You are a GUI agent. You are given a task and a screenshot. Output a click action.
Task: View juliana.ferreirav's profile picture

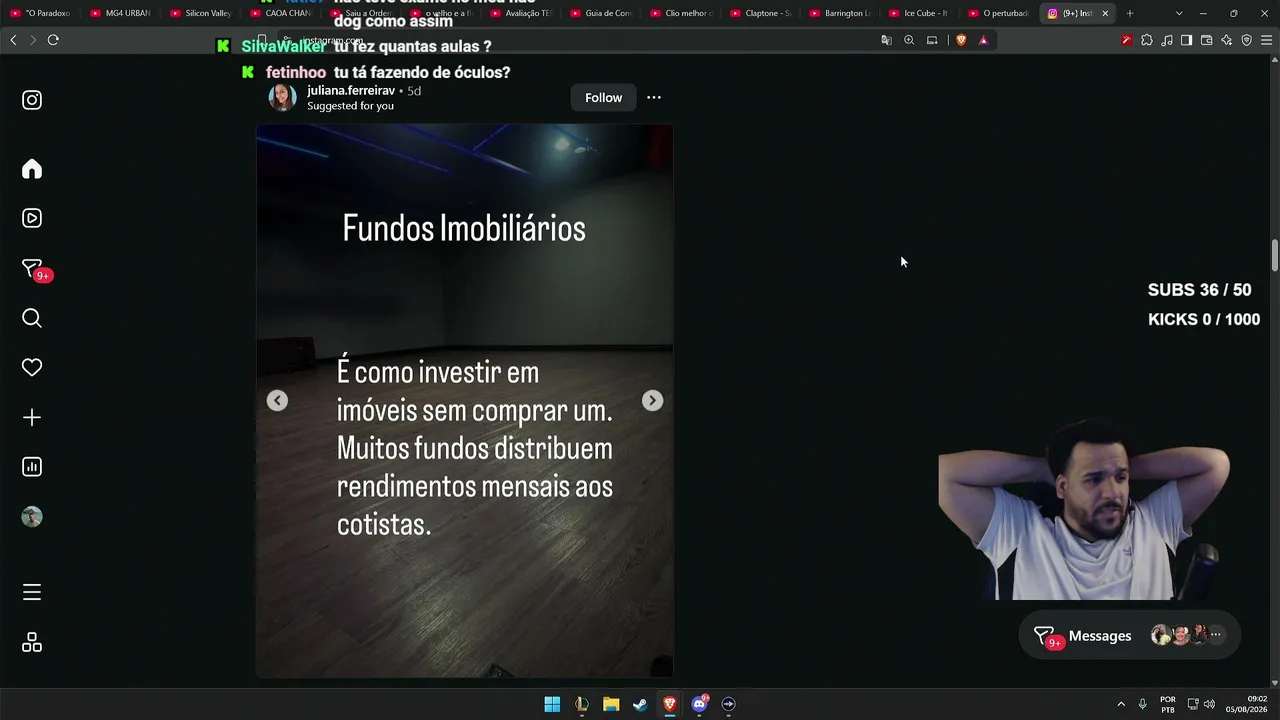point(283,97)
